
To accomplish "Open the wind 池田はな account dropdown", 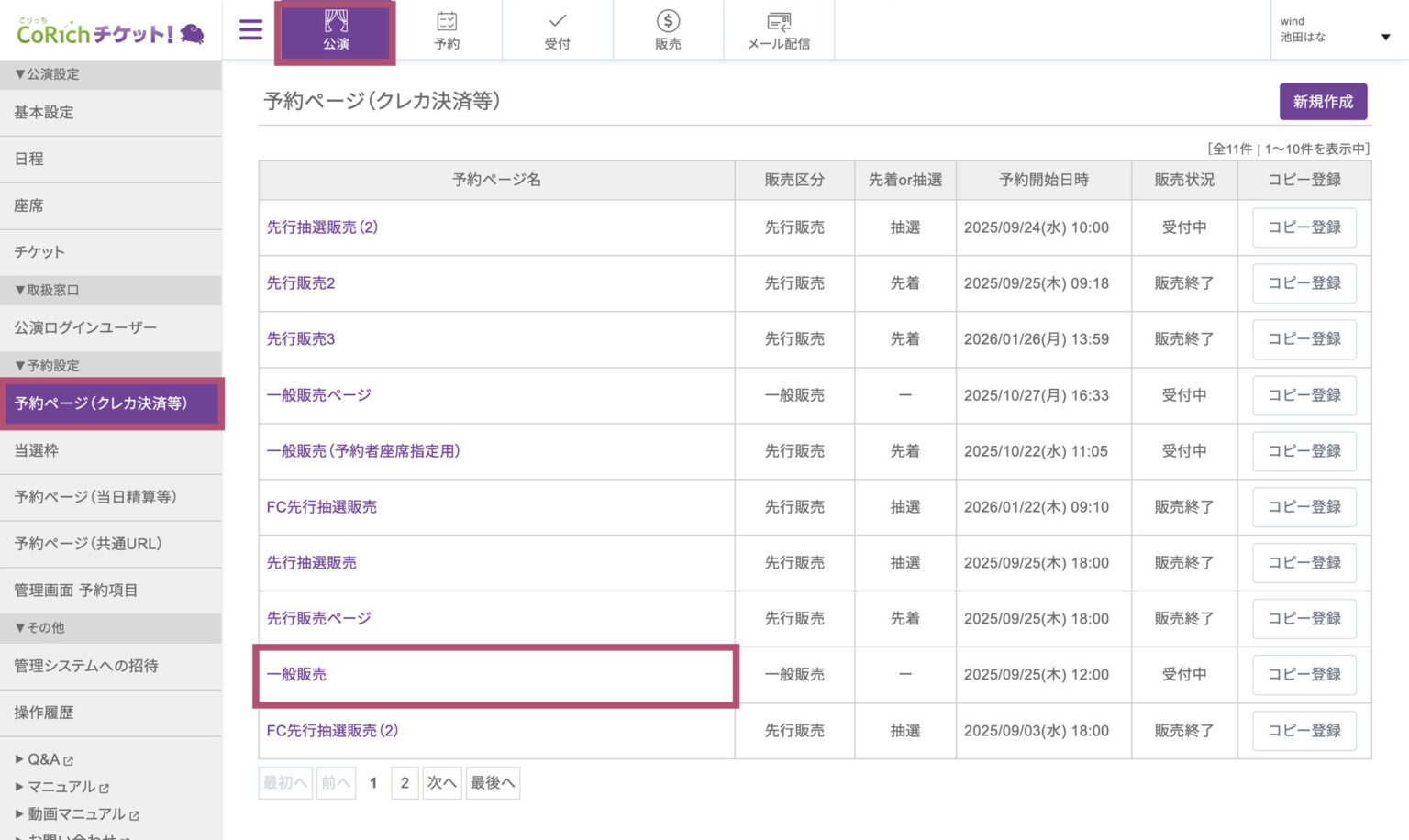I will [x=1335, y=29].
